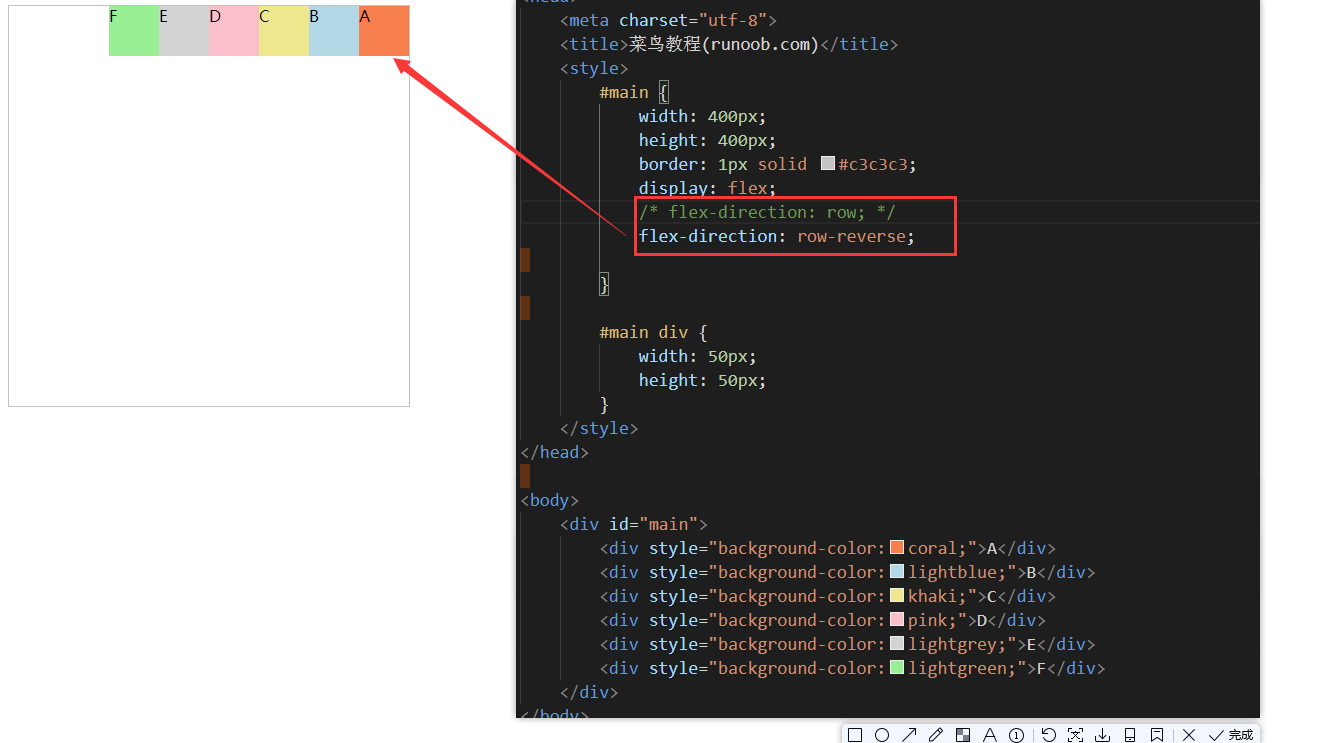
Task: Cancel the screenshot with X icon
Action: [x=1189, y=735]
